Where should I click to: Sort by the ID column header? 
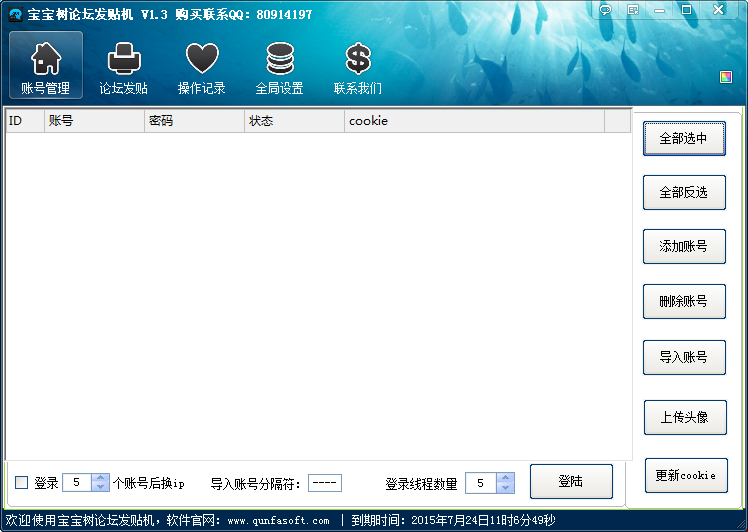25,121
